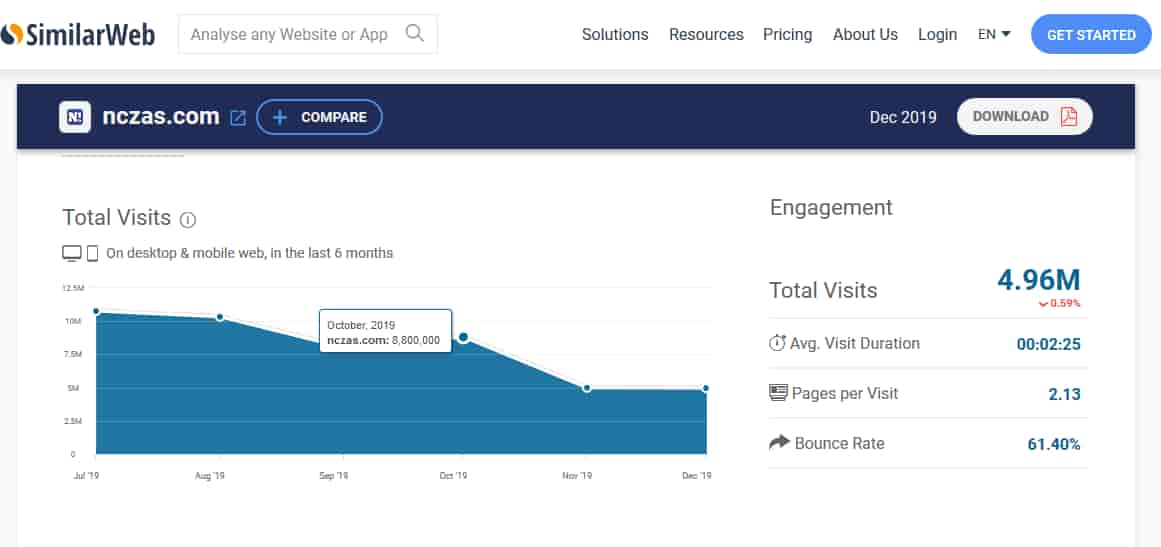
Task: Select the Jul '19 chart data point
Action: point(96,311)
